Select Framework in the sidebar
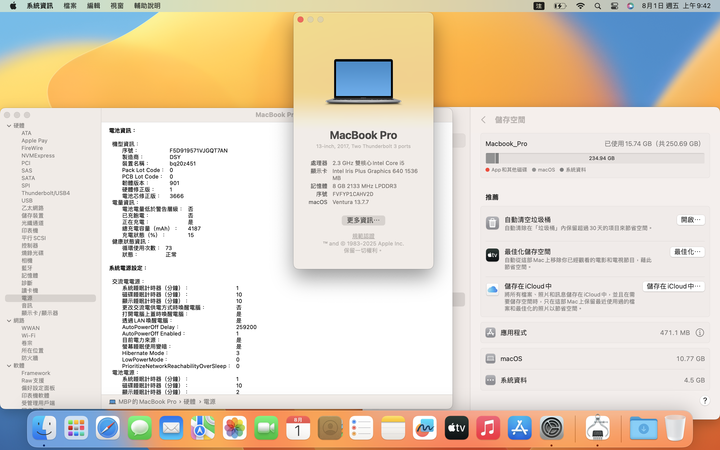This screenshot has height=450, width=720. (35, 373)
